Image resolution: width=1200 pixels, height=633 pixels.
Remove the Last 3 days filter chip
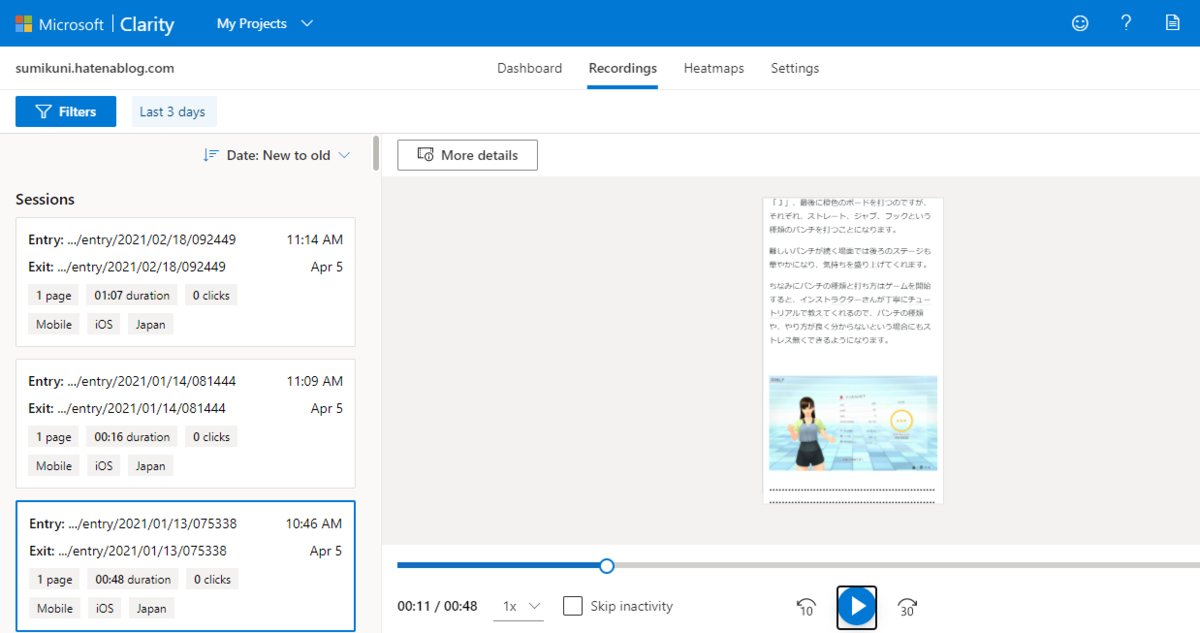click(173, 111)
